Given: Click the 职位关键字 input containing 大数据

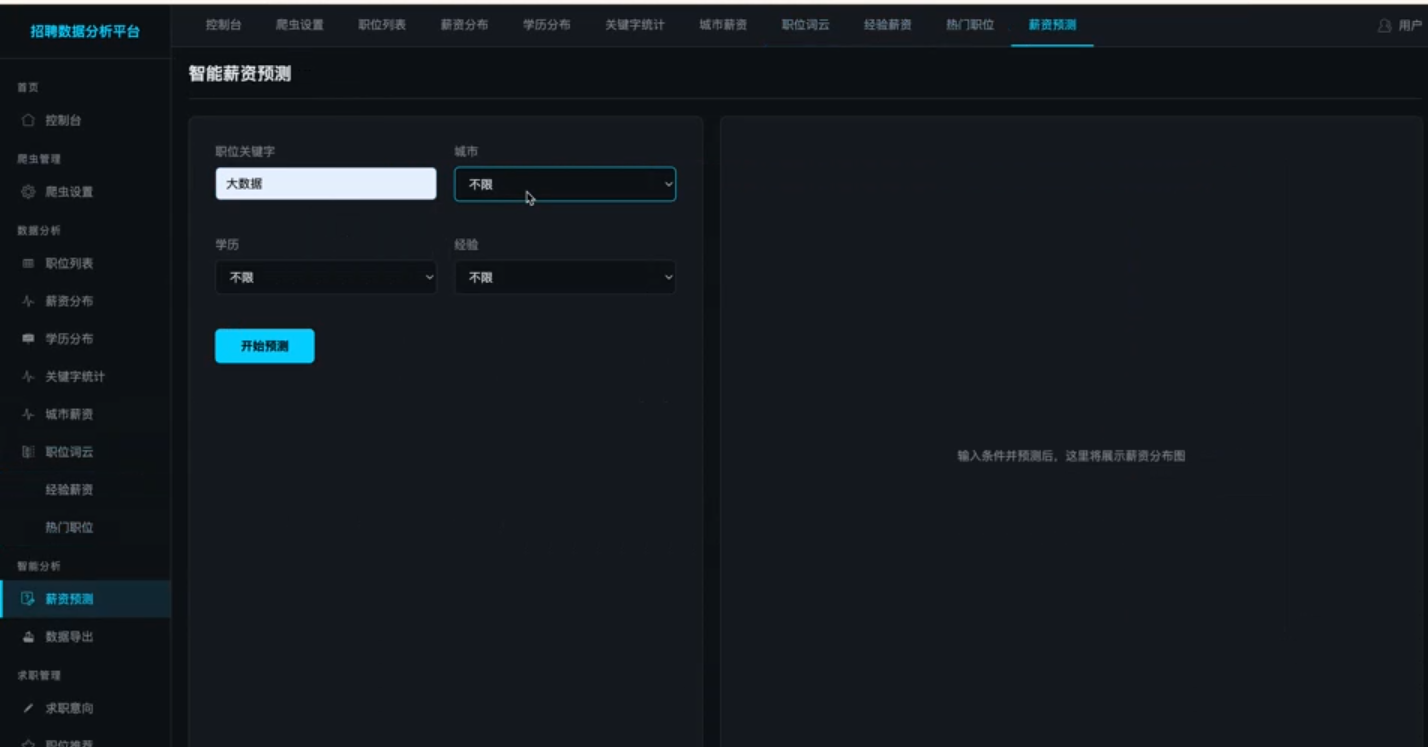Looking at the screenshot, I should pyautogui.click(x=326, y=184).
